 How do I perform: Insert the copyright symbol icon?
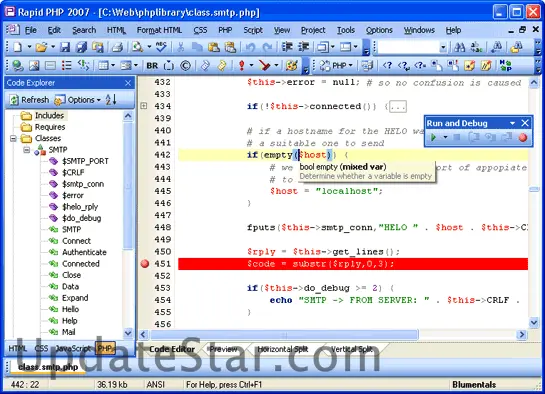186,65
